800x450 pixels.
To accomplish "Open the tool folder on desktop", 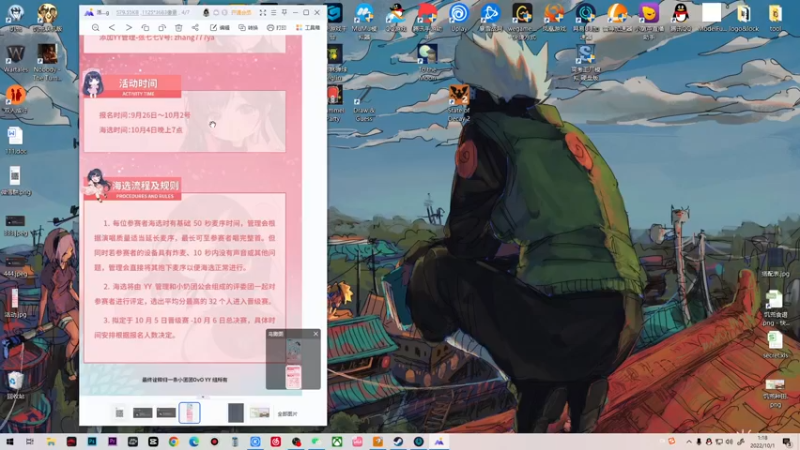I will point(776,16).
